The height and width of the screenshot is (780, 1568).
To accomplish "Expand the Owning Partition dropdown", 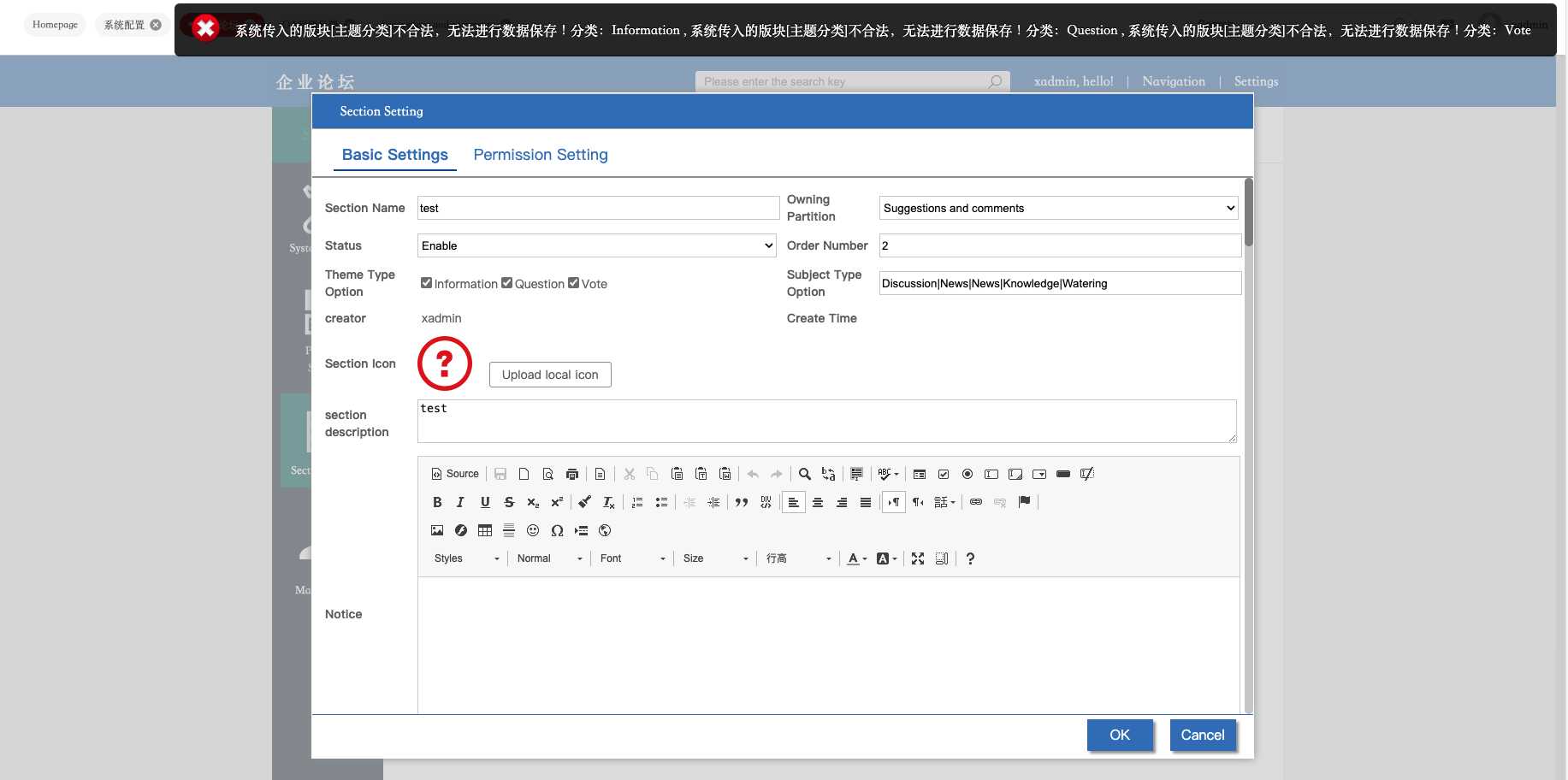I will pos(1059,208).
